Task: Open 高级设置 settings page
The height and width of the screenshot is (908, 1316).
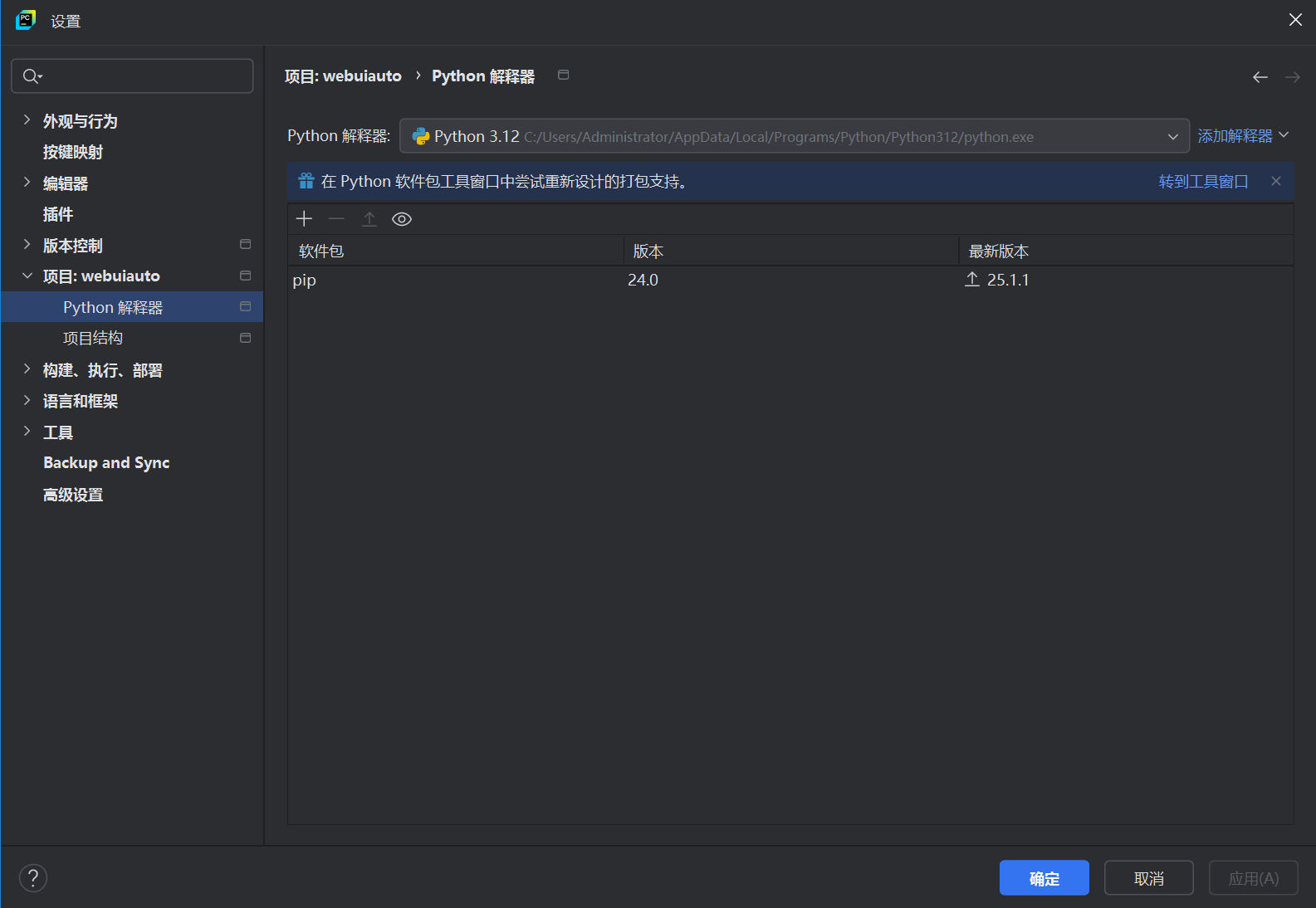Action: [x=73, y=495]
